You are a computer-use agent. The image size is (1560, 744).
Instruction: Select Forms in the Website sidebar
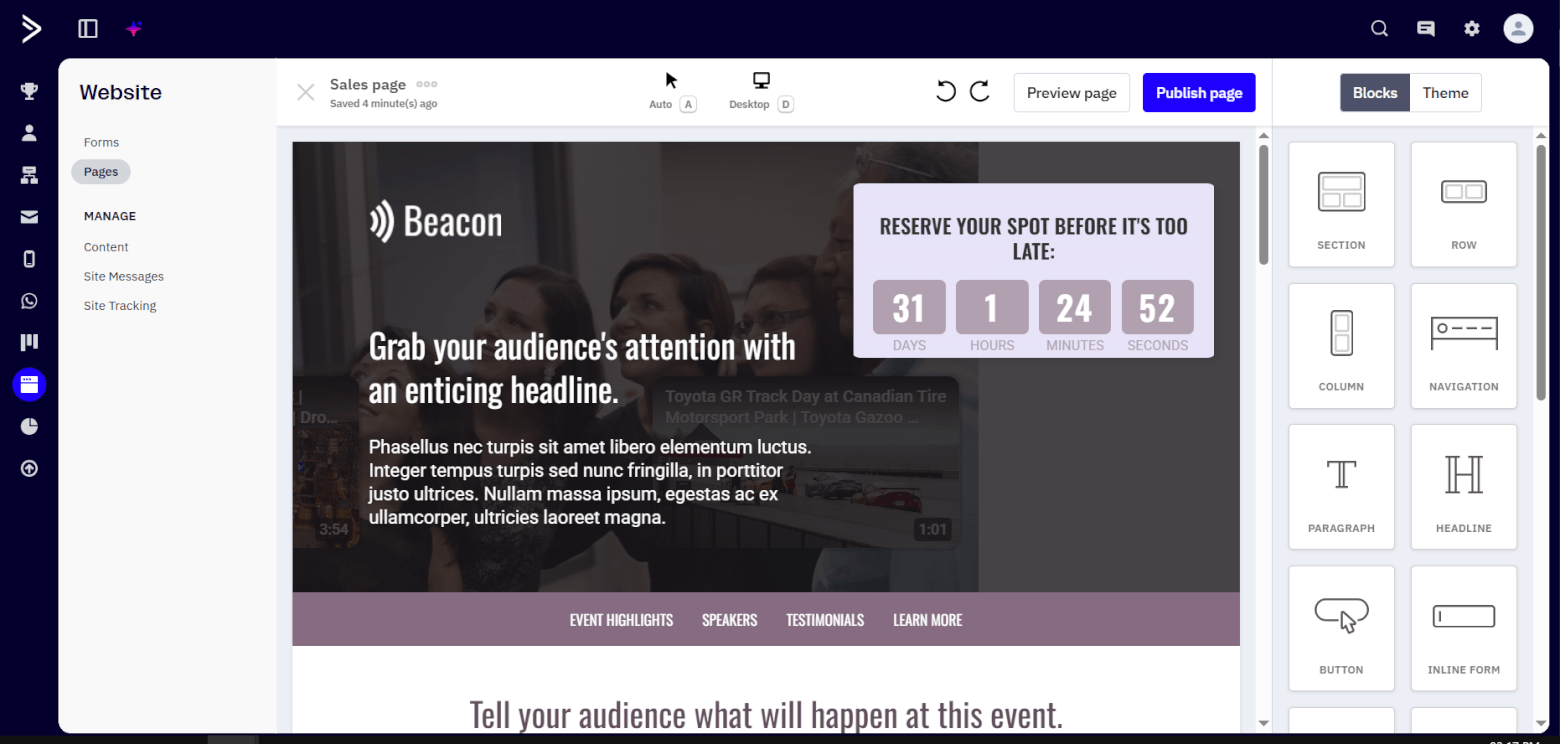click(x=100, y=141)
